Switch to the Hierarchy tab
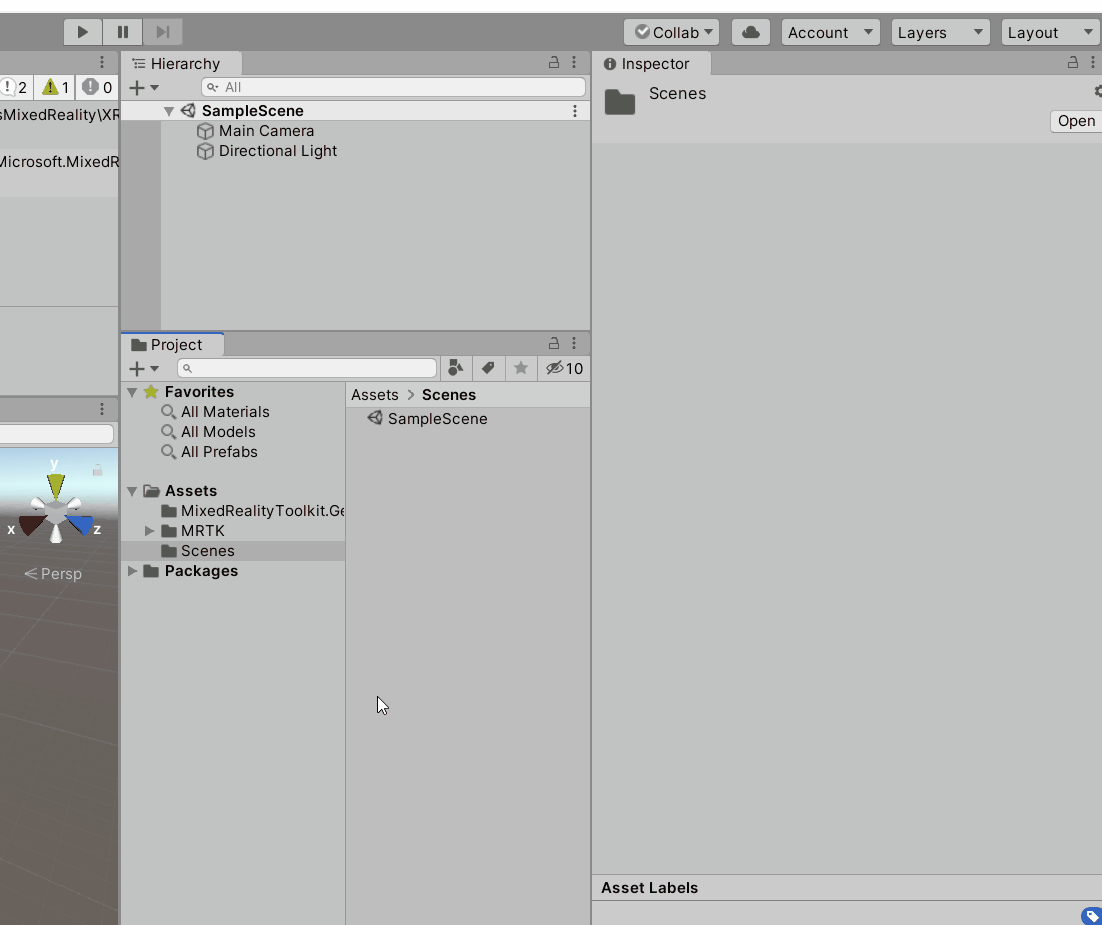The image size is (1102, 925). pyautogui.click(x=182, y=63)
